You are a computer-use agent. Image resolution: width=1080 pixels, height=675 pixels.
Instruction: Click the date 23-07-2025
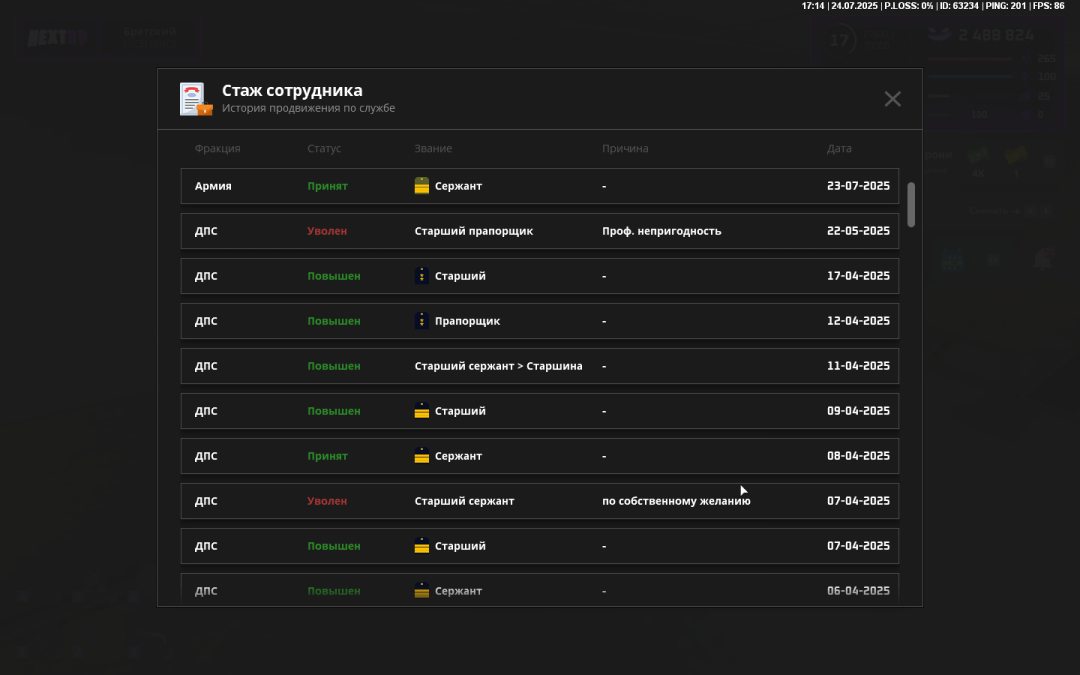tap(858, 186)
